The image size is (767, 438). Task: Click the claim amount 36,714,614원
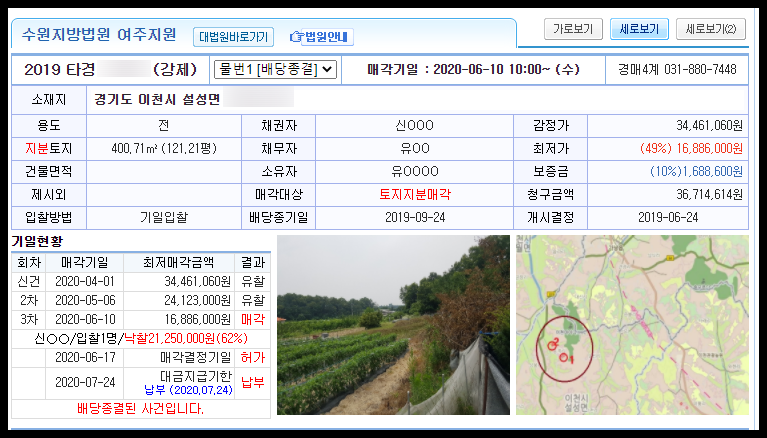(x=709, y=195)
